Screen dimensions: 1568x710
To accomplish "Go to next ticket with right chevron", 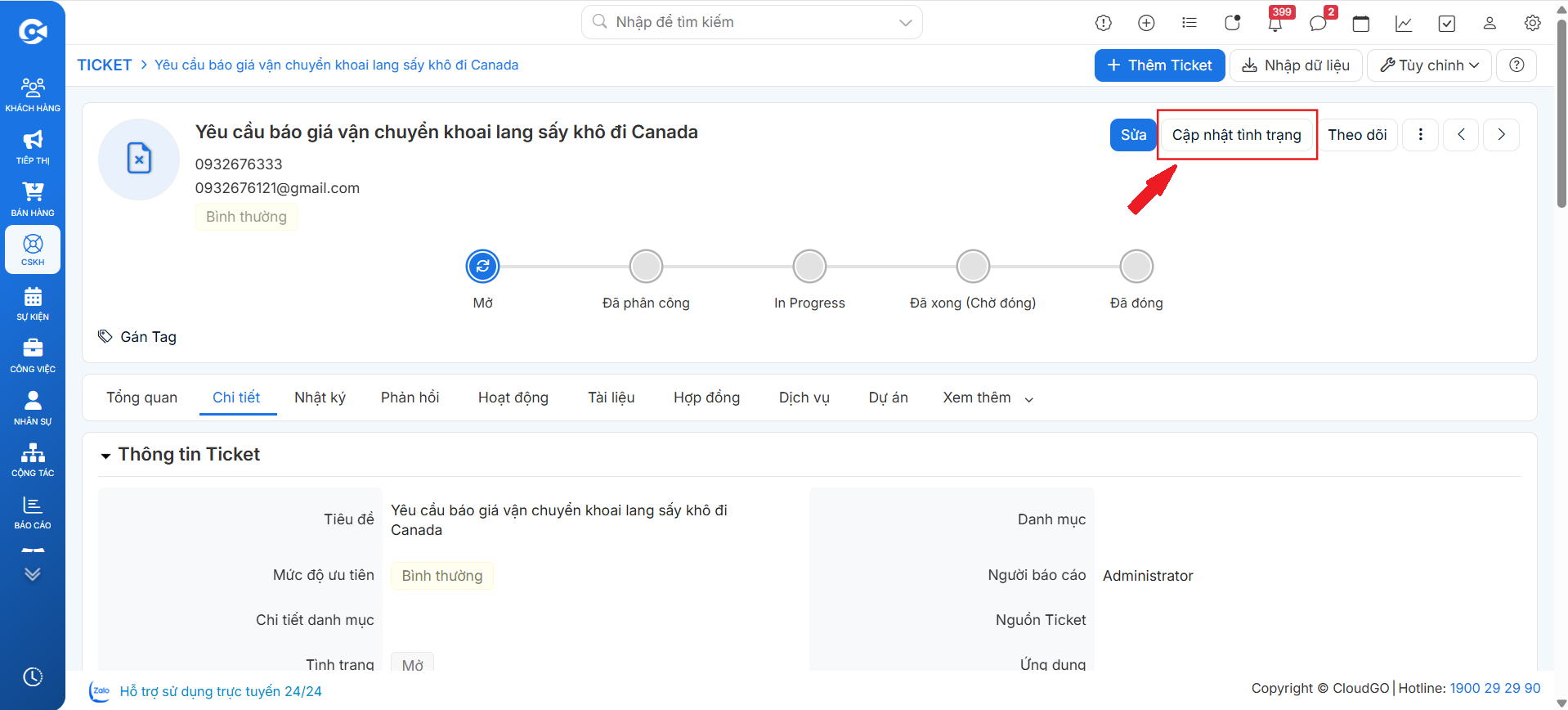I will [x=1502, y=135].
